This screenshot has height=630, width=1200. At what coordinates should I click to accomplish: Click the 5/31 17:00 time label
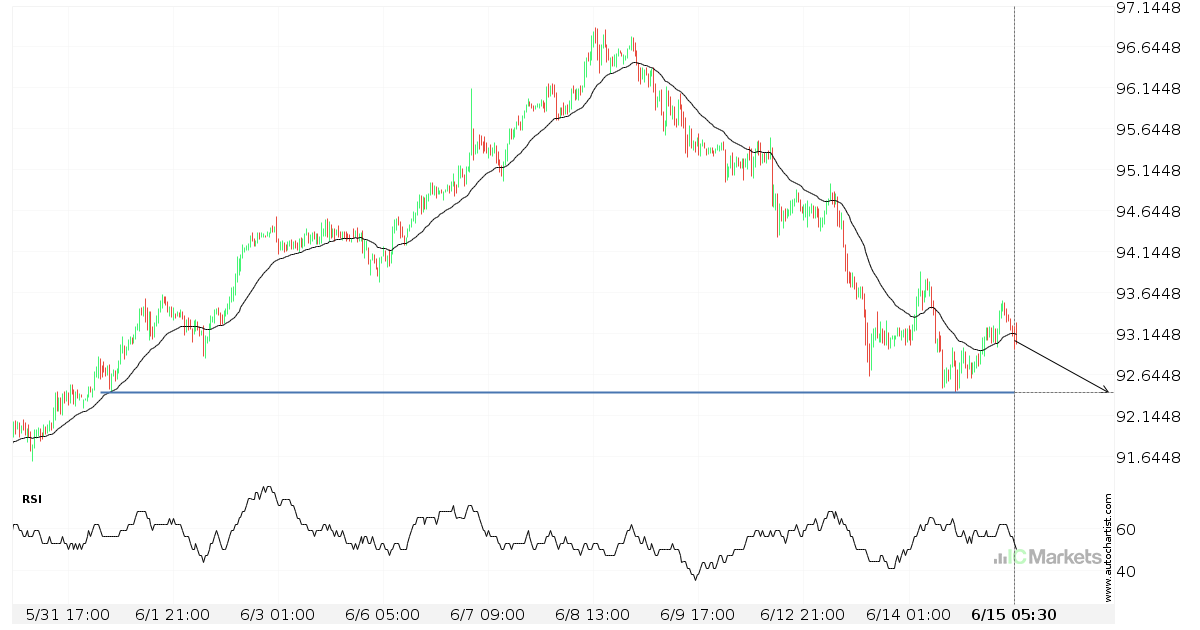pyautogui.click(x=66, y=614)
